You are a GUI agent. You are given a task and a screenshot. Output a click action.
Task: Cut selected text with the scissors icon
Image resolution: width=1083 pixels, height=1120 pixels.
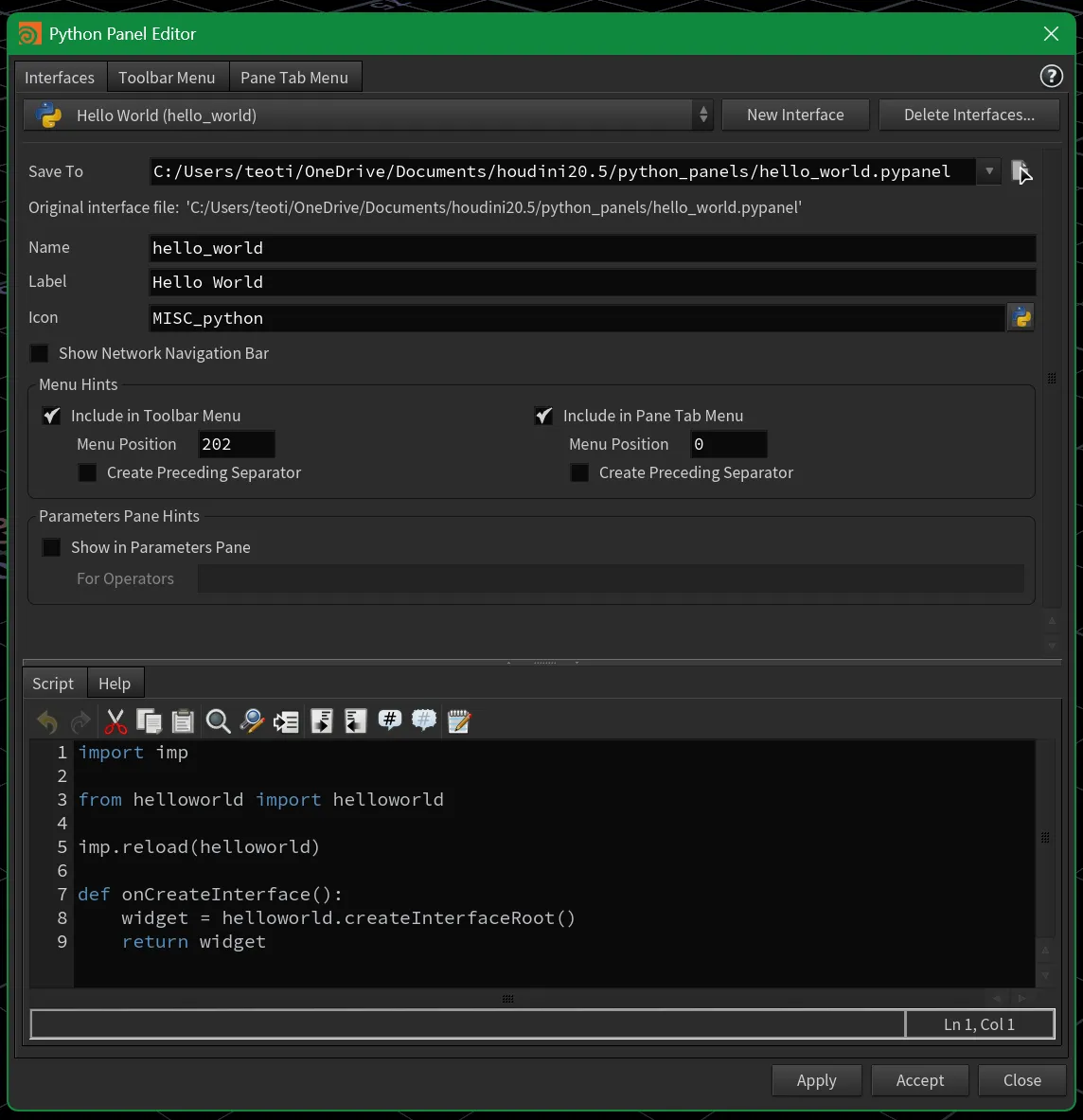point(115,720)
